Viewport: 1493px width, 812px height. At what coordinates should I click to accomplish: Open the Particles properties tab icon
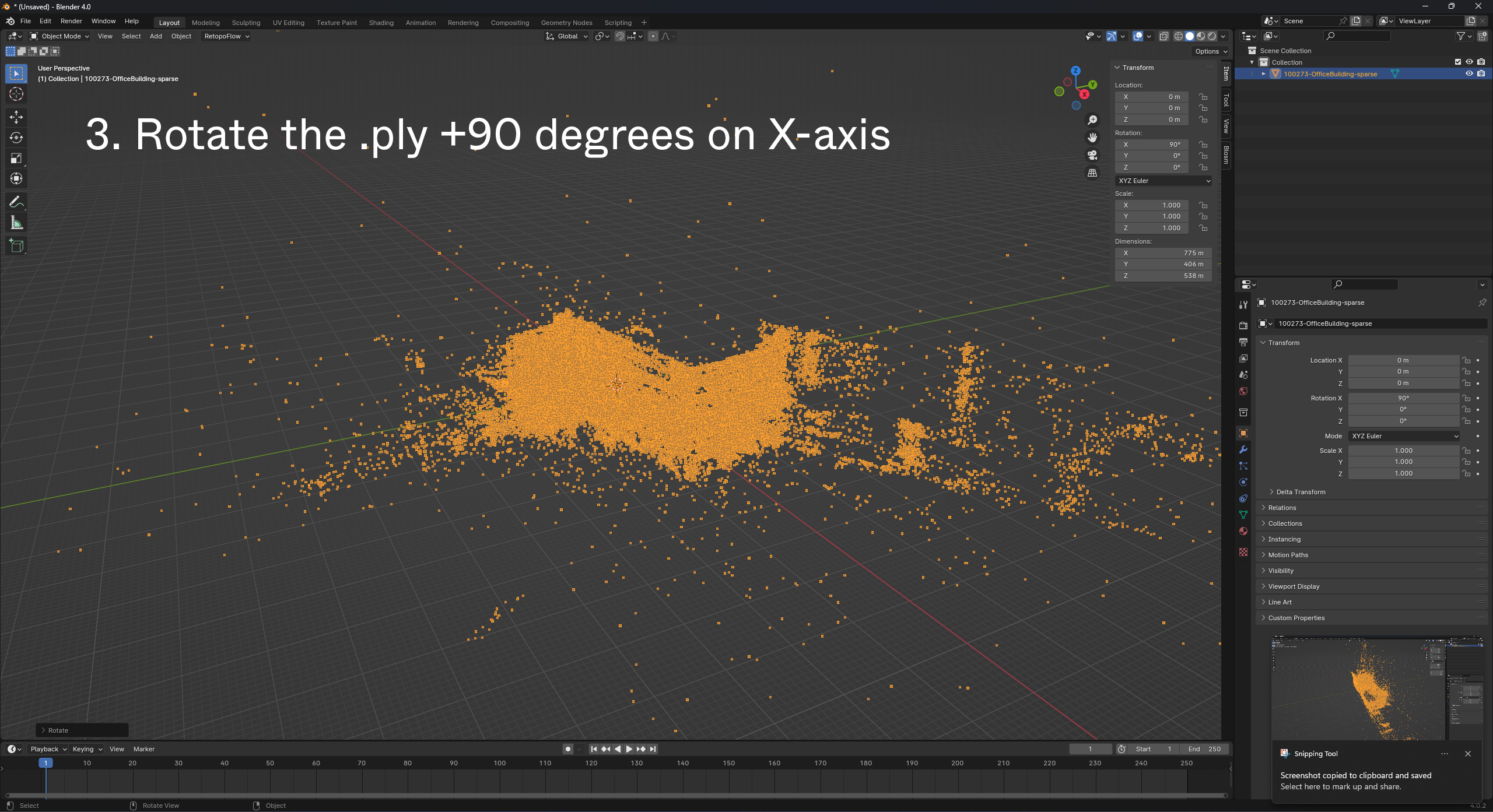point(1243,466)
